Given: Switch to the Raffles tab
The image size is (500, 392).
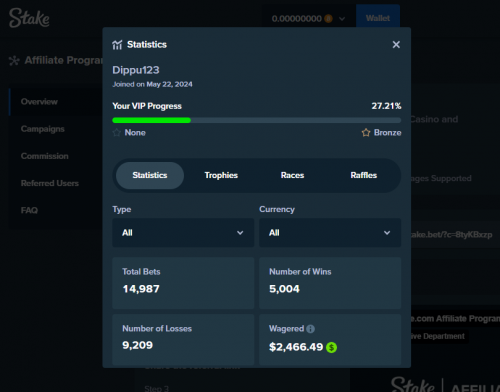Looking at the screenshot, I should [x=364, y=175].
